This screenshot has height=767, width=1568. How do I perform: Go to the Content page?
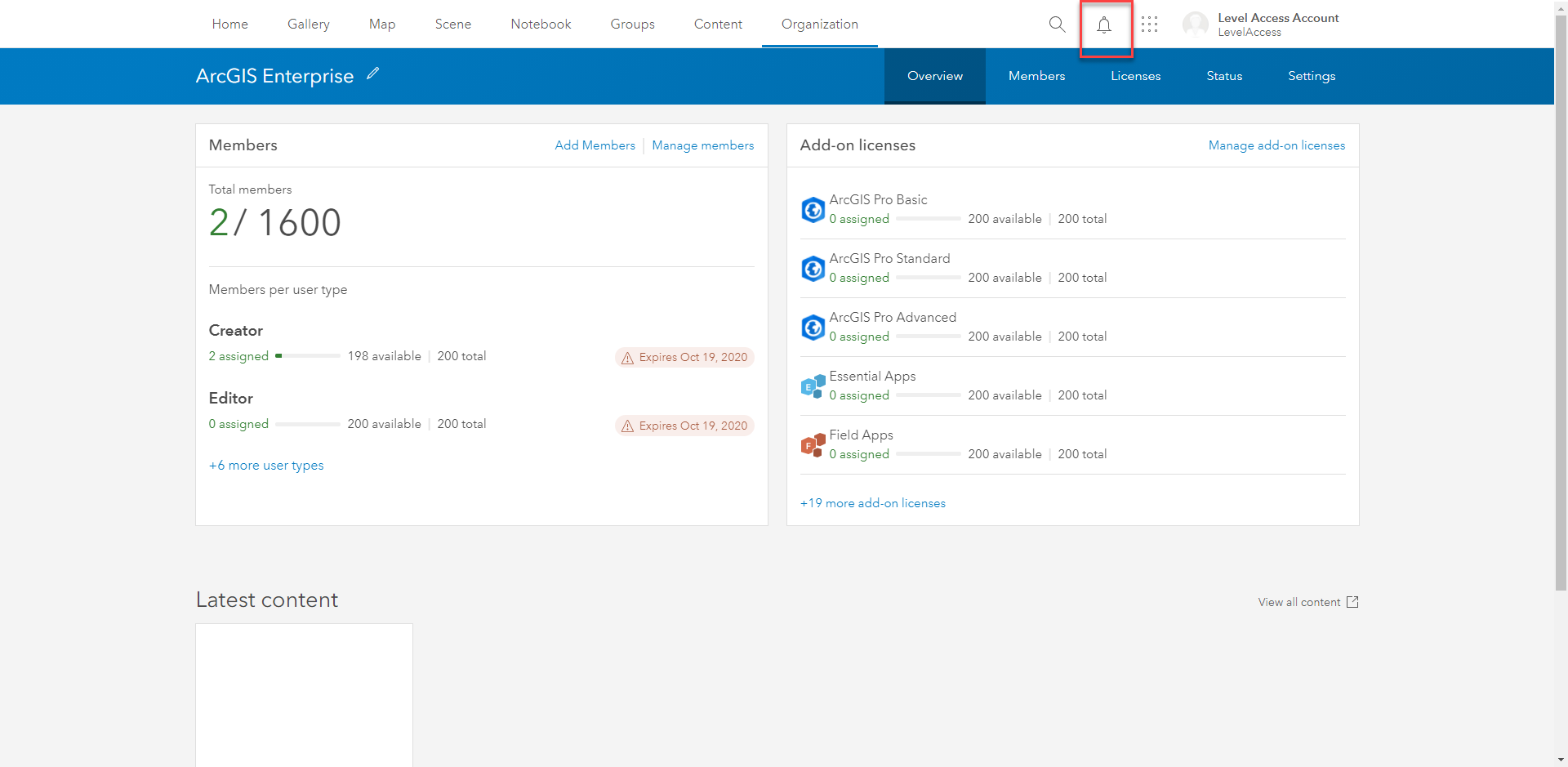coord(718,24)
